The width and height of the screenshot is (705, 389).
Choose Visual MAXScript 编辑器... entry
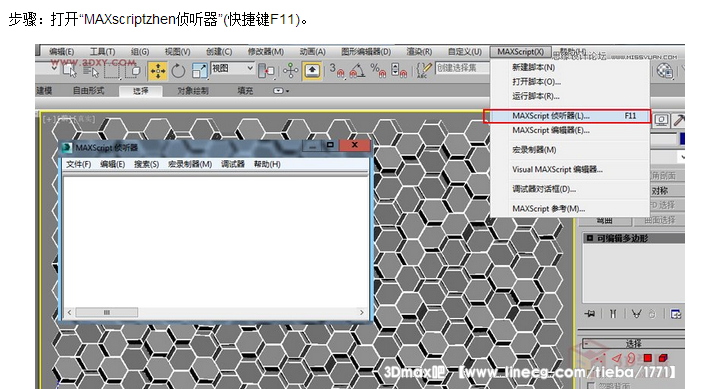(x=557, y=170)
